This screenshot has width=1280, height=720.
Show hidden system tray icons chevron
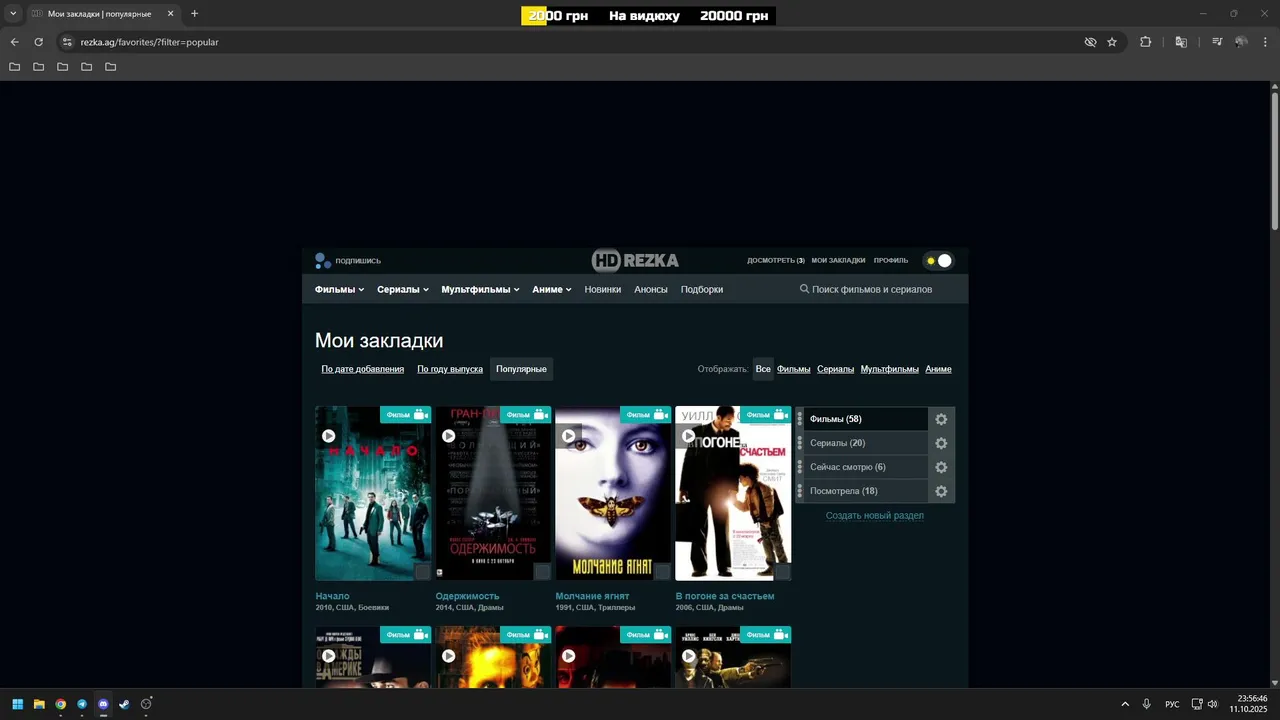[1125, 704]
